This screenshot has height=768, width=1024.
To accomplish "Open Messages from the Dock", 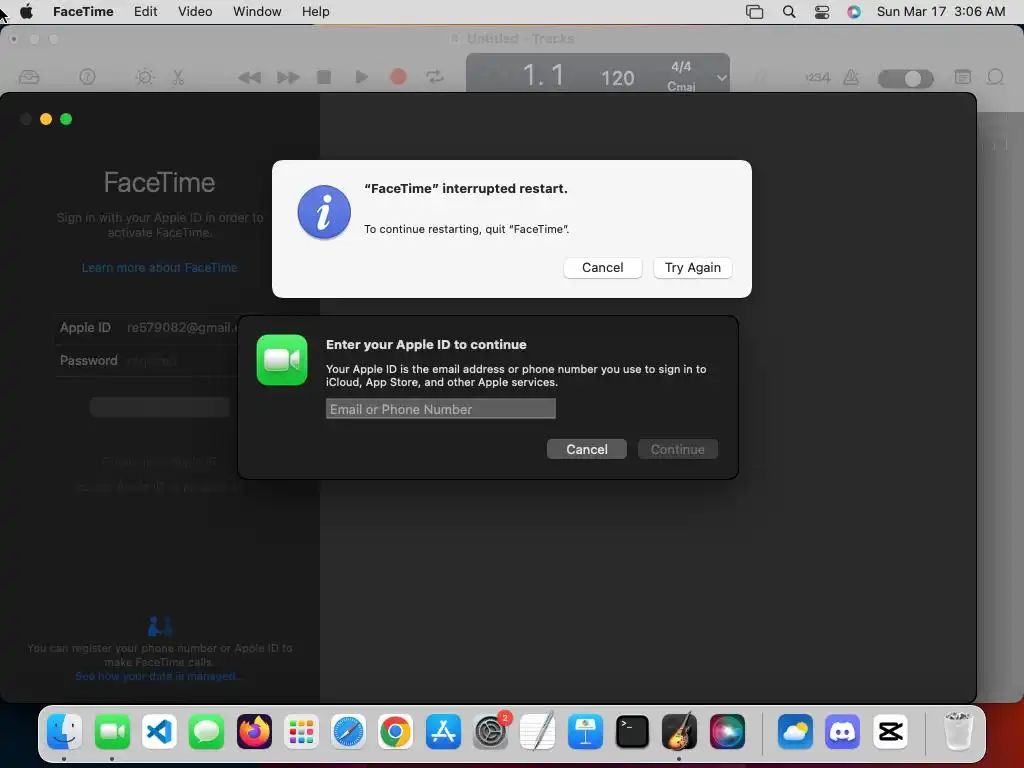I will tap(206, 731).
